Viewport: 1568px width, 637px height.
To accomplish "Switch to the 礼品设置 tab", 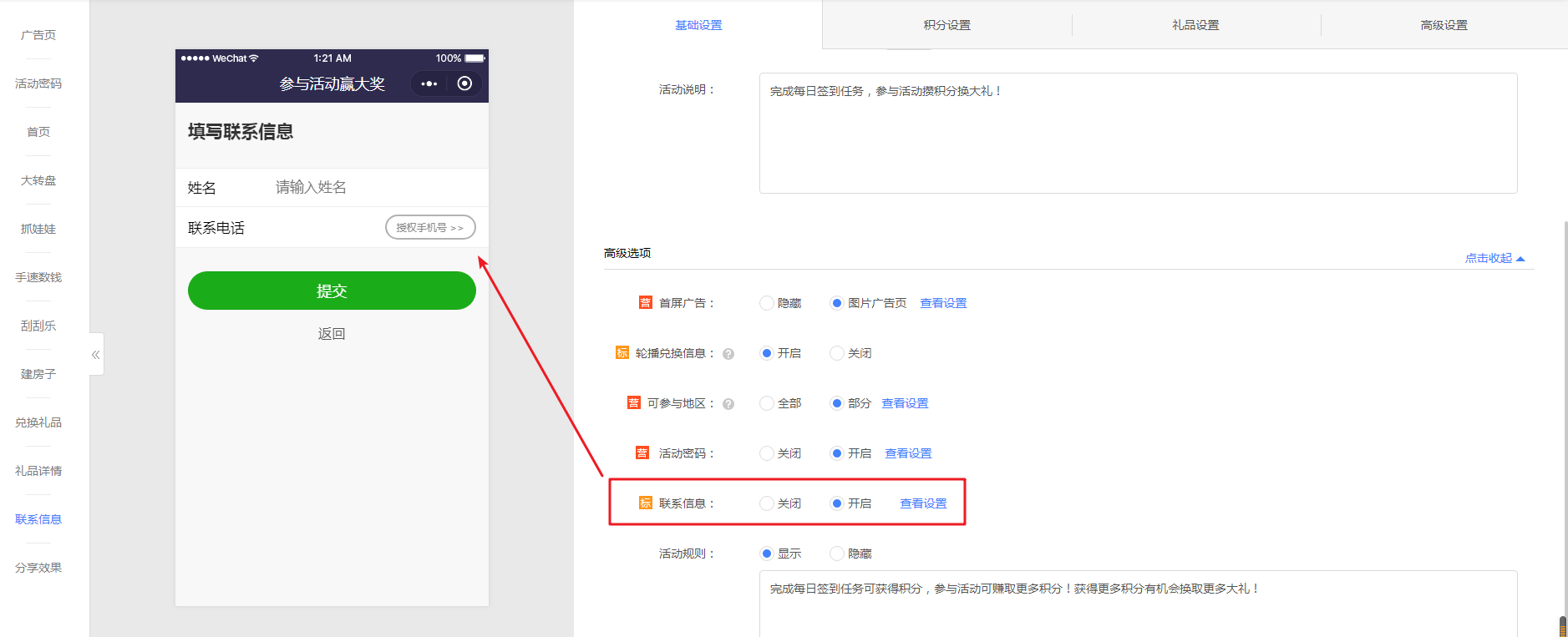I will point(1195,25).
